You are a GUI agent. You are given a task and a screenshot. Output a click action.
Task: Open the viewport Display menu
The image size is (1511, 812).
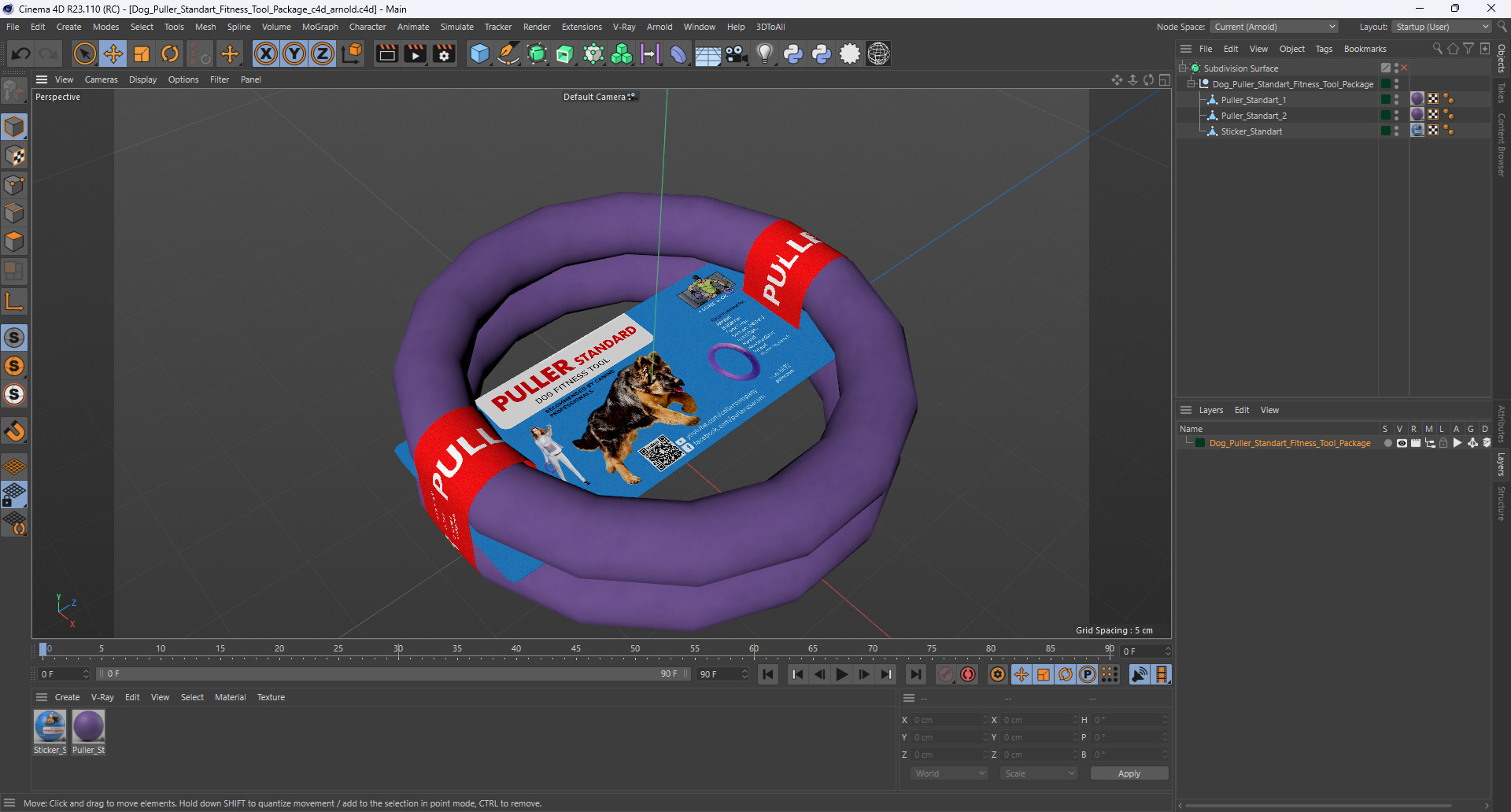pos(142,79)
